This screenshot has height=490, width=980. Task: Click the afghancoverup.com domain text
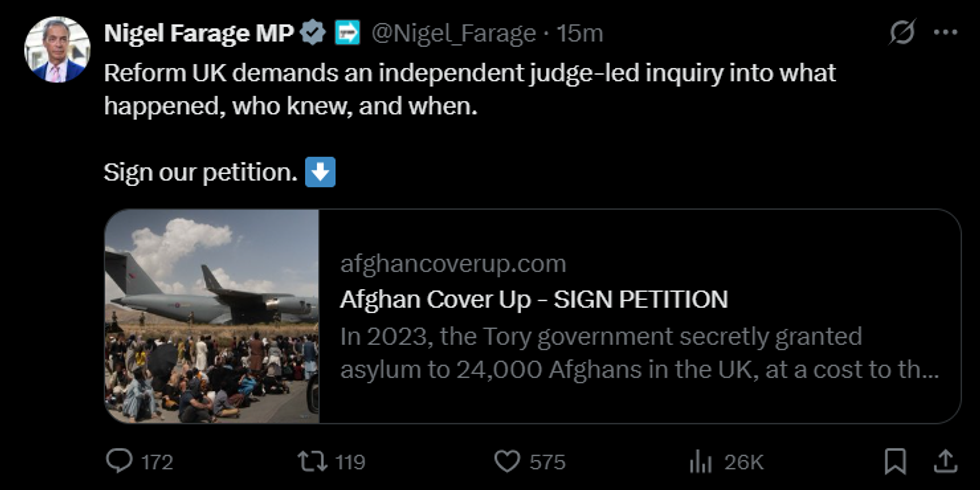pos(453,264)
